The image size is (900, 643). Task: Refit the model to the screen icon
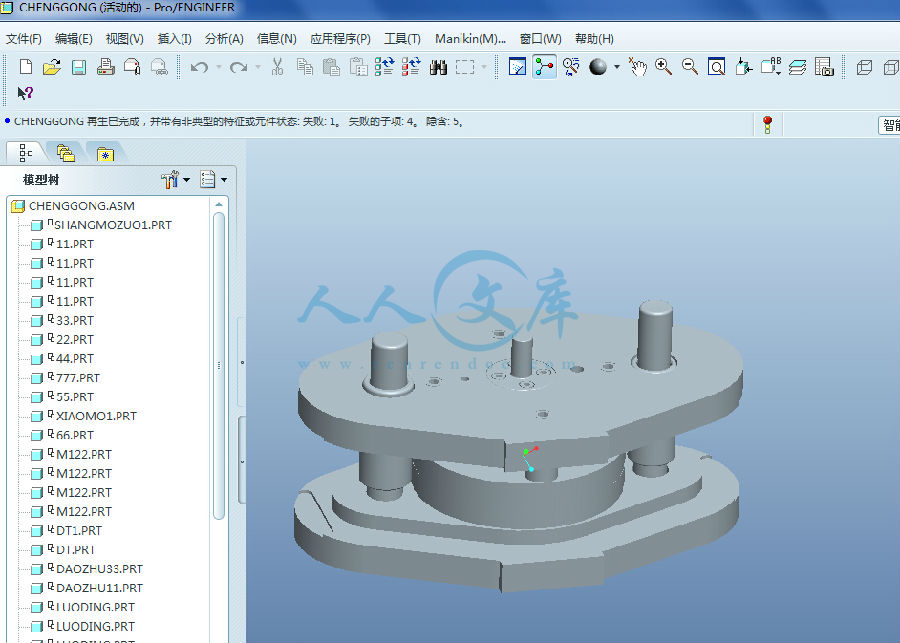click(x=716, y=67)
